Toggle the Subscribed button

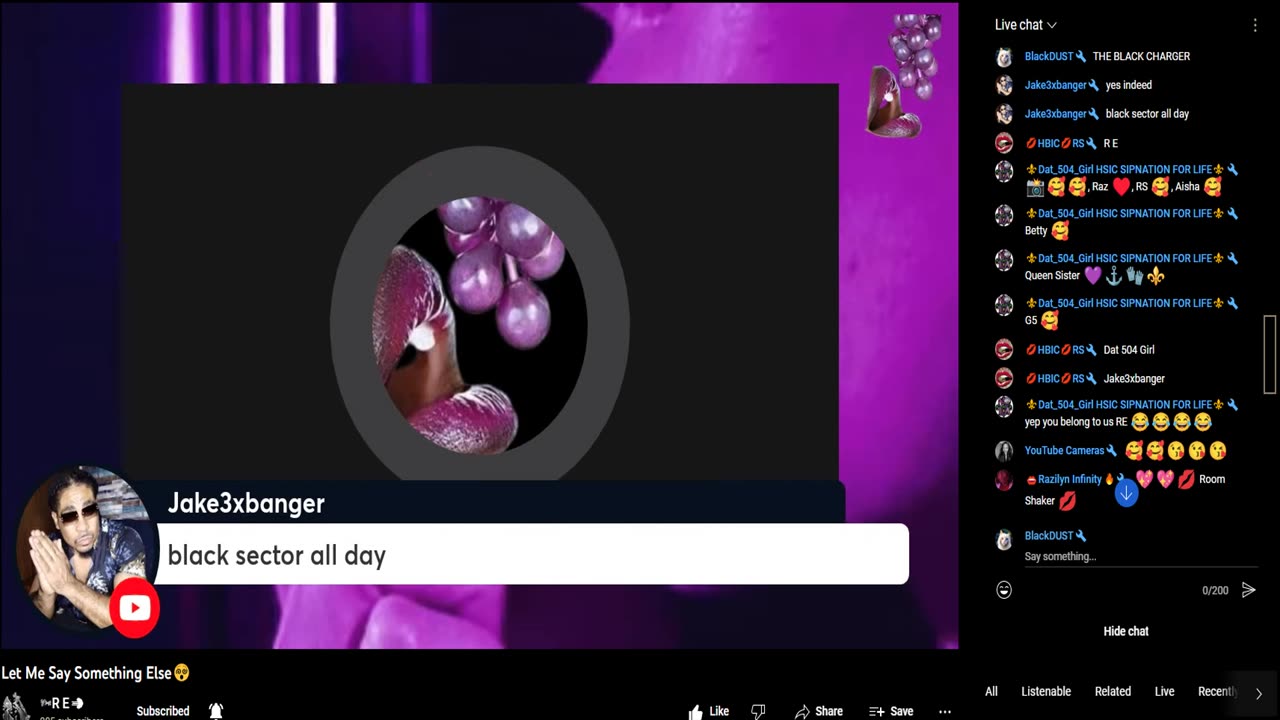pos(163,711)
